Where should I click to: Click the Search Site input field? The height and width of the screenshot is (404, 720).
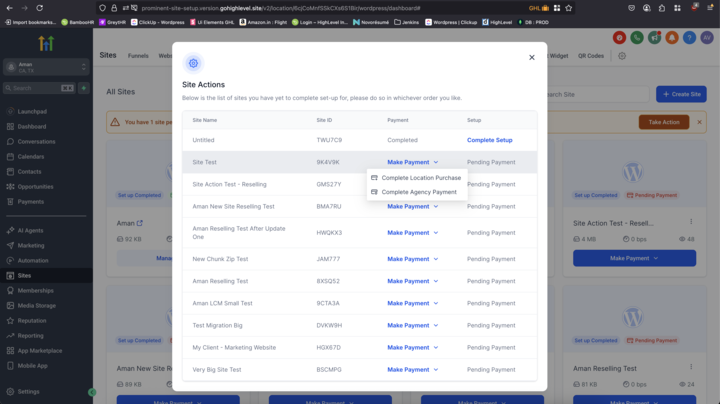pyautogui.click(x=597, y=95)
